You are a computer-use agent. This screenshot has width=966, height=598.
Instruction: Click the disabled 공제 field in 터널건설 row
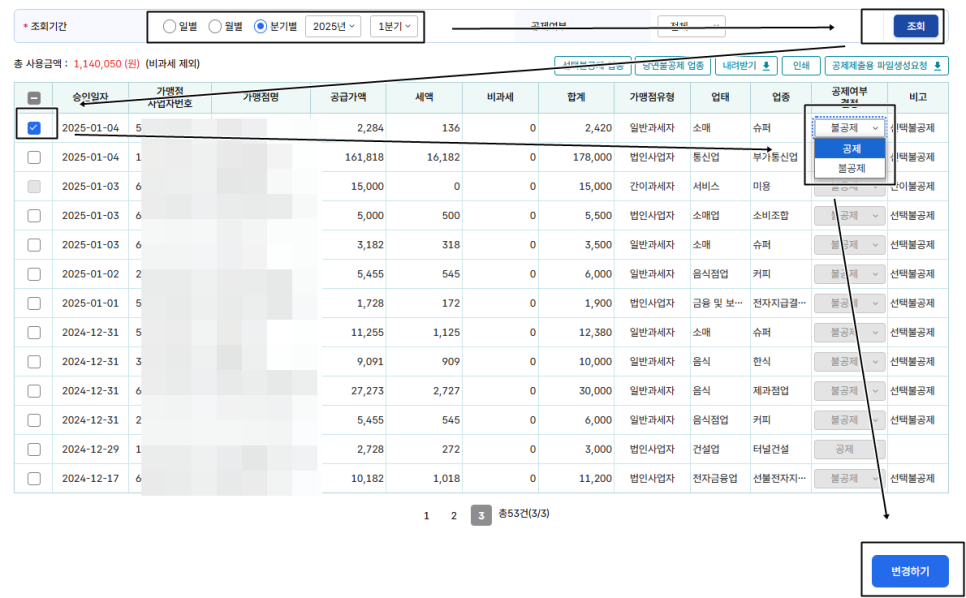[x=849, y=449]
